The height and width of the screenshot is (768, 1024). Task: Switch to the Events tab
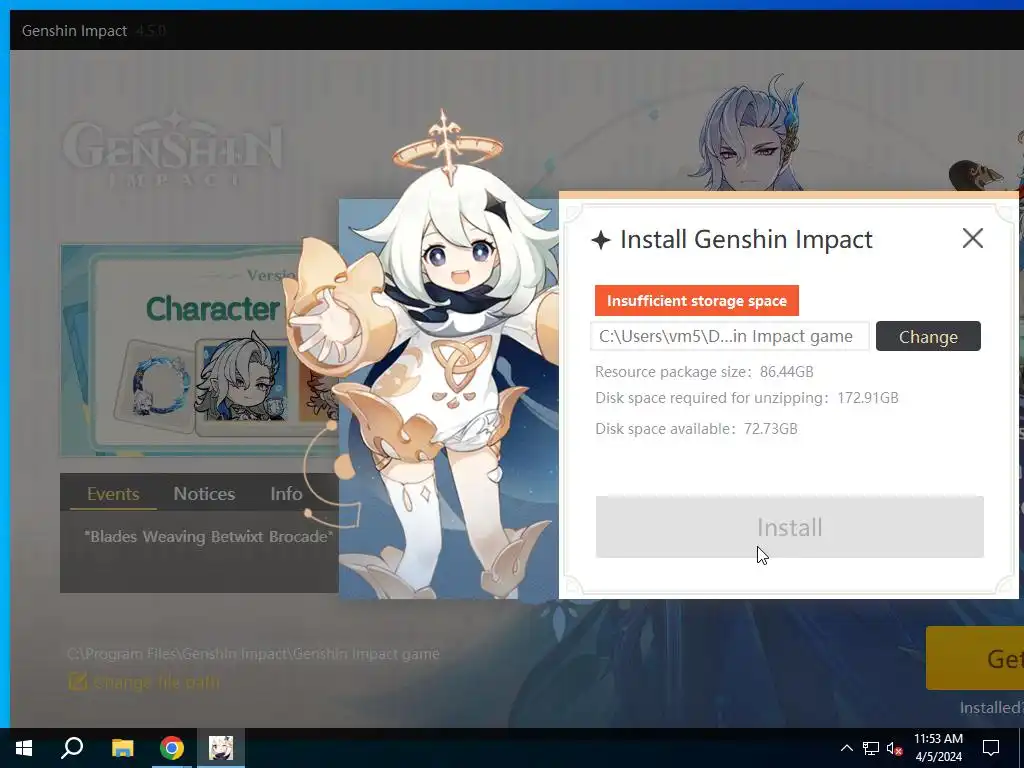click(113, 494)
